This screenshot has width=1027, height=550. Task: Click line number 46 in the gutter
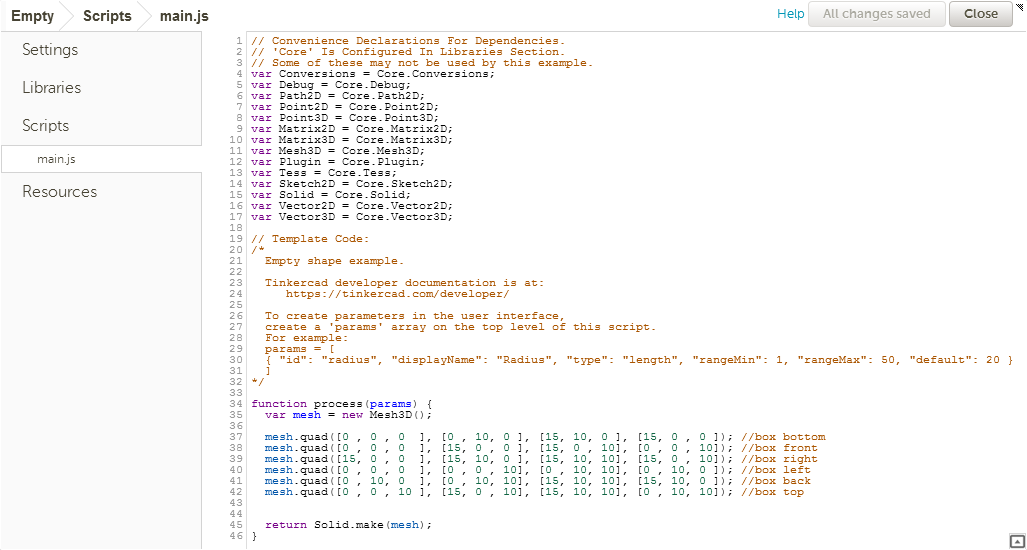237,536
